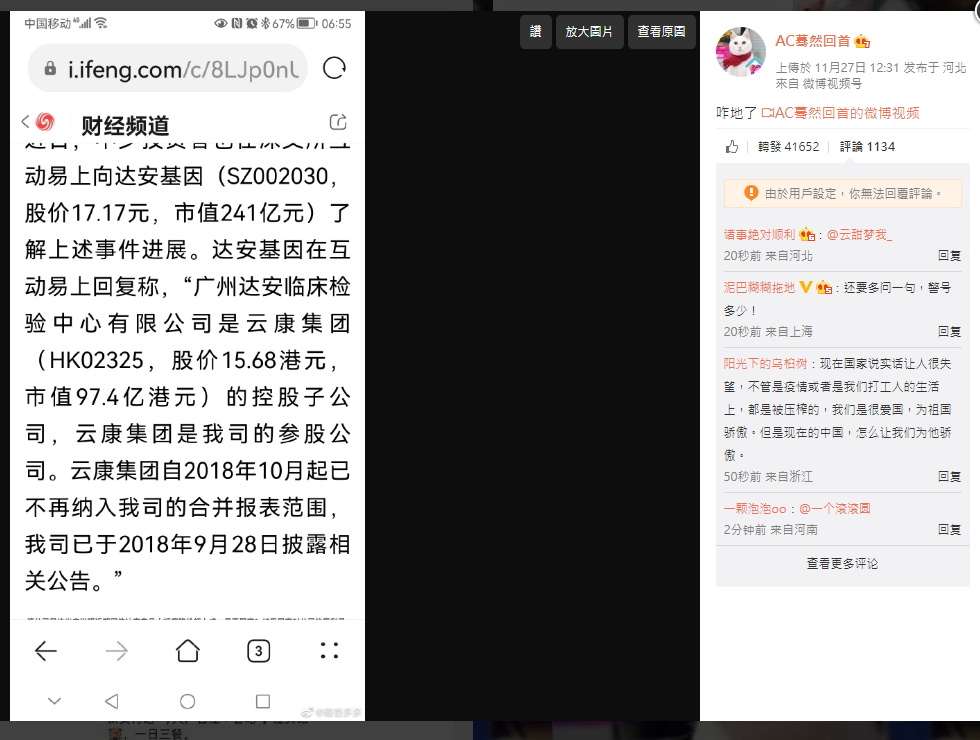
Task: Click the browser forward arrow in the phone toolbar
Action: click(117, 651)
